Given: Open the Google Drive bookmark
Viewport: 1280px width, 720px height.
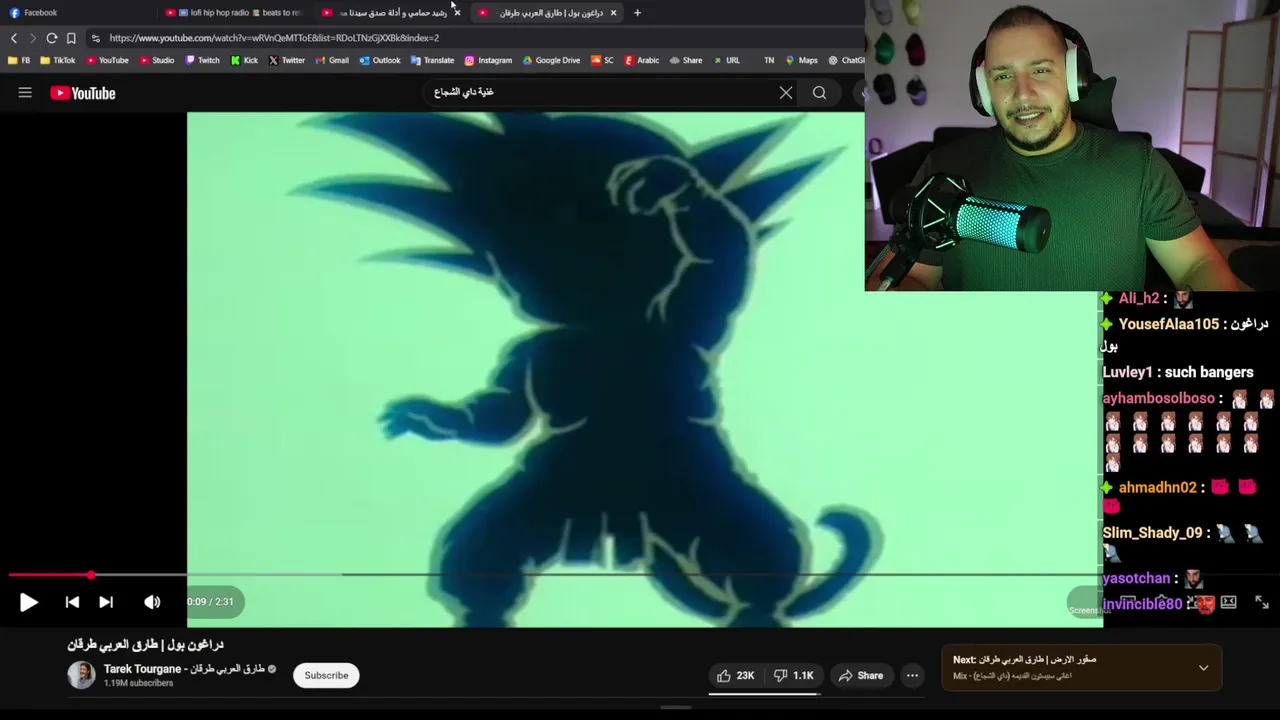Looking at the screenshot, I should coord(551,60).
